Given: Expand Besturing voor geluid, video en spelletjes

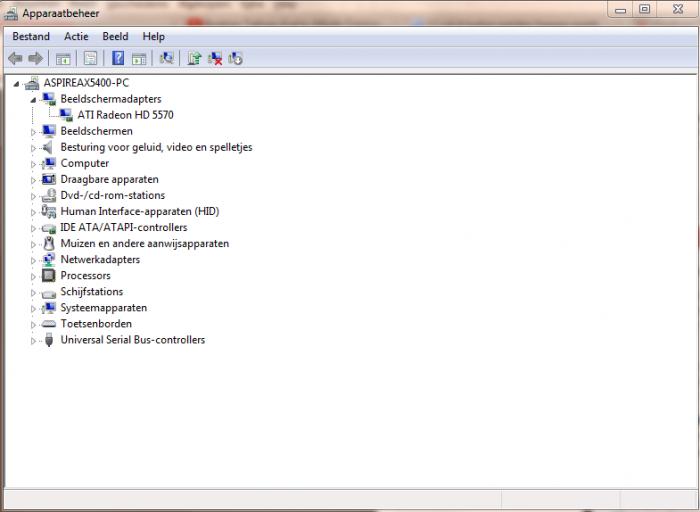Looking at the screenshot, I should pyautogui.click(x=33, y=148).
